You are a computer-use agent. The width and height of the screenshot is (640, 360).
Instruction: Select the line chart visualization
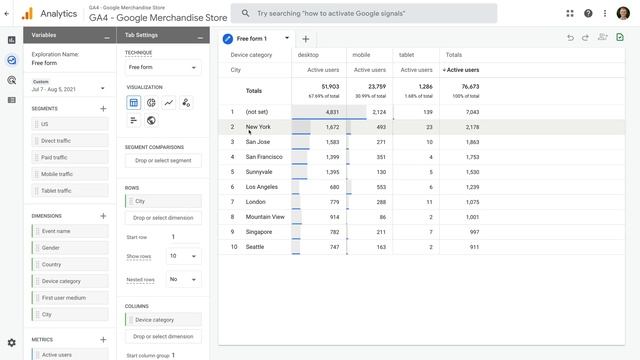pos(169,103)
